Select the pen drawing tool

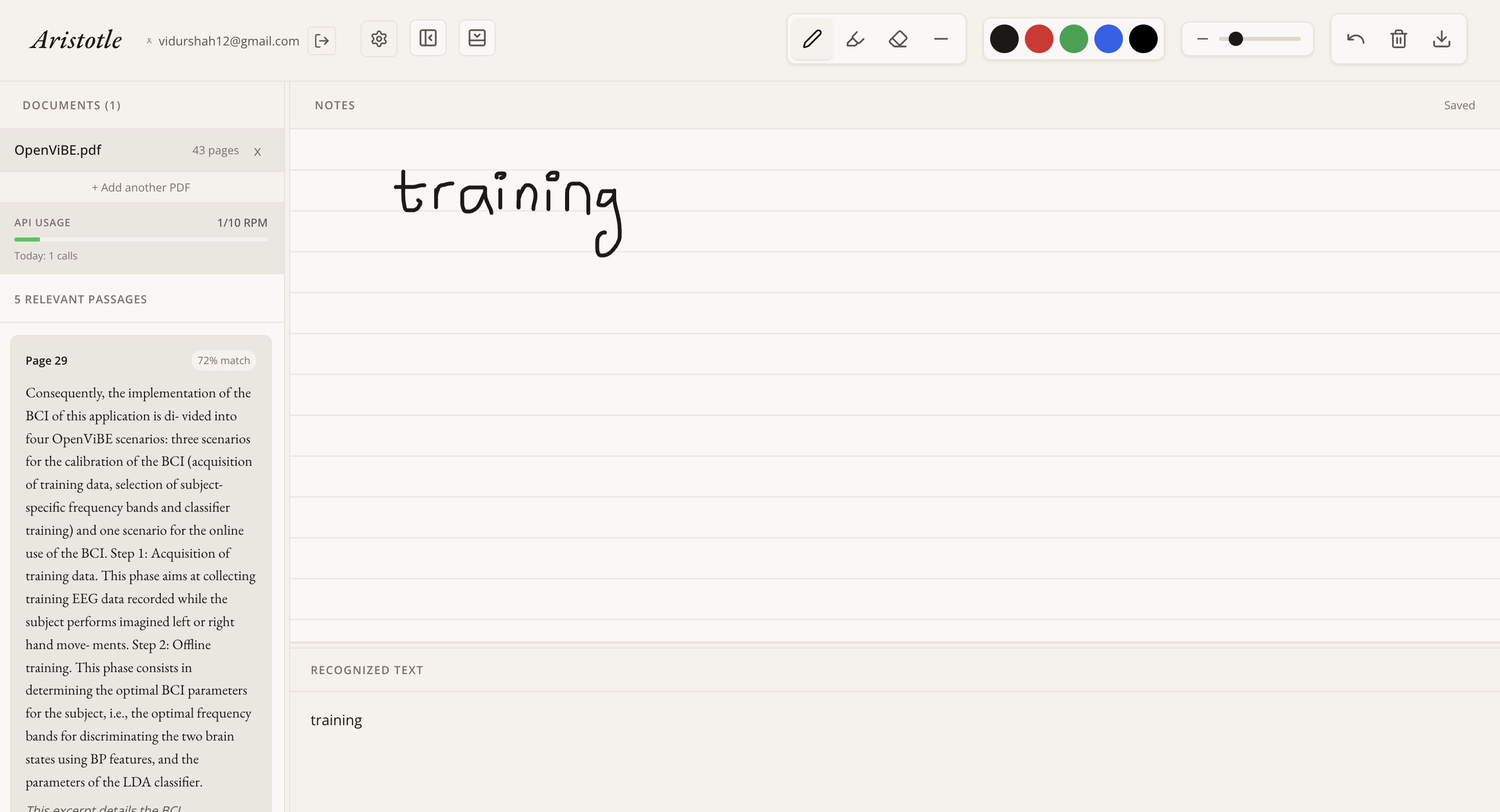click(812, 39)
